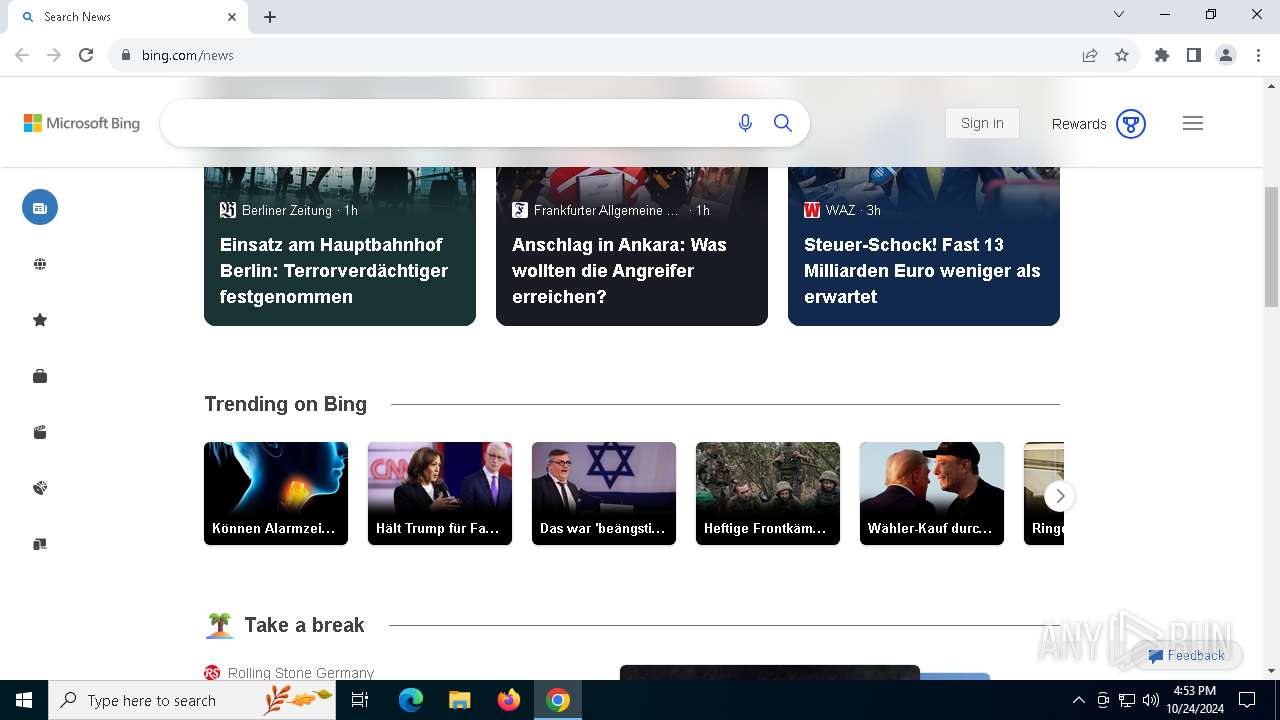Share this page icon in address bar
The height and width of the screenshot is (720, 1280).
pyautogui.click(x=1090, y=55)
